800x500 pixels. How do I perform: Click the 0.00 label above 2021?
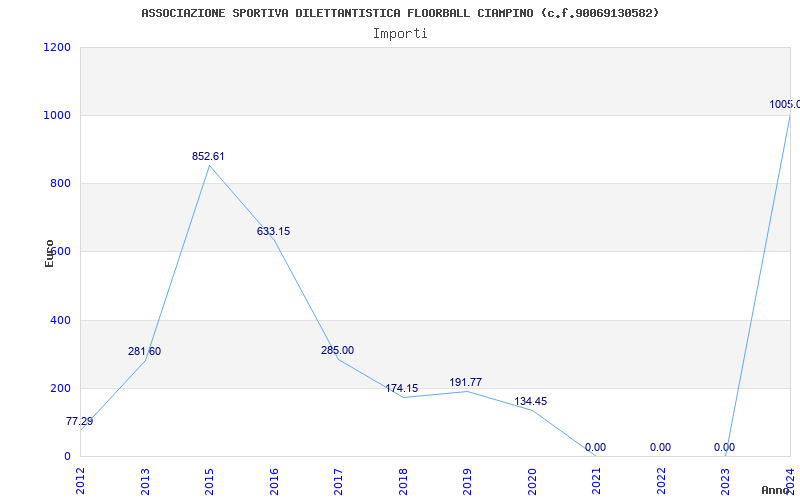click(x=595, y=447)
